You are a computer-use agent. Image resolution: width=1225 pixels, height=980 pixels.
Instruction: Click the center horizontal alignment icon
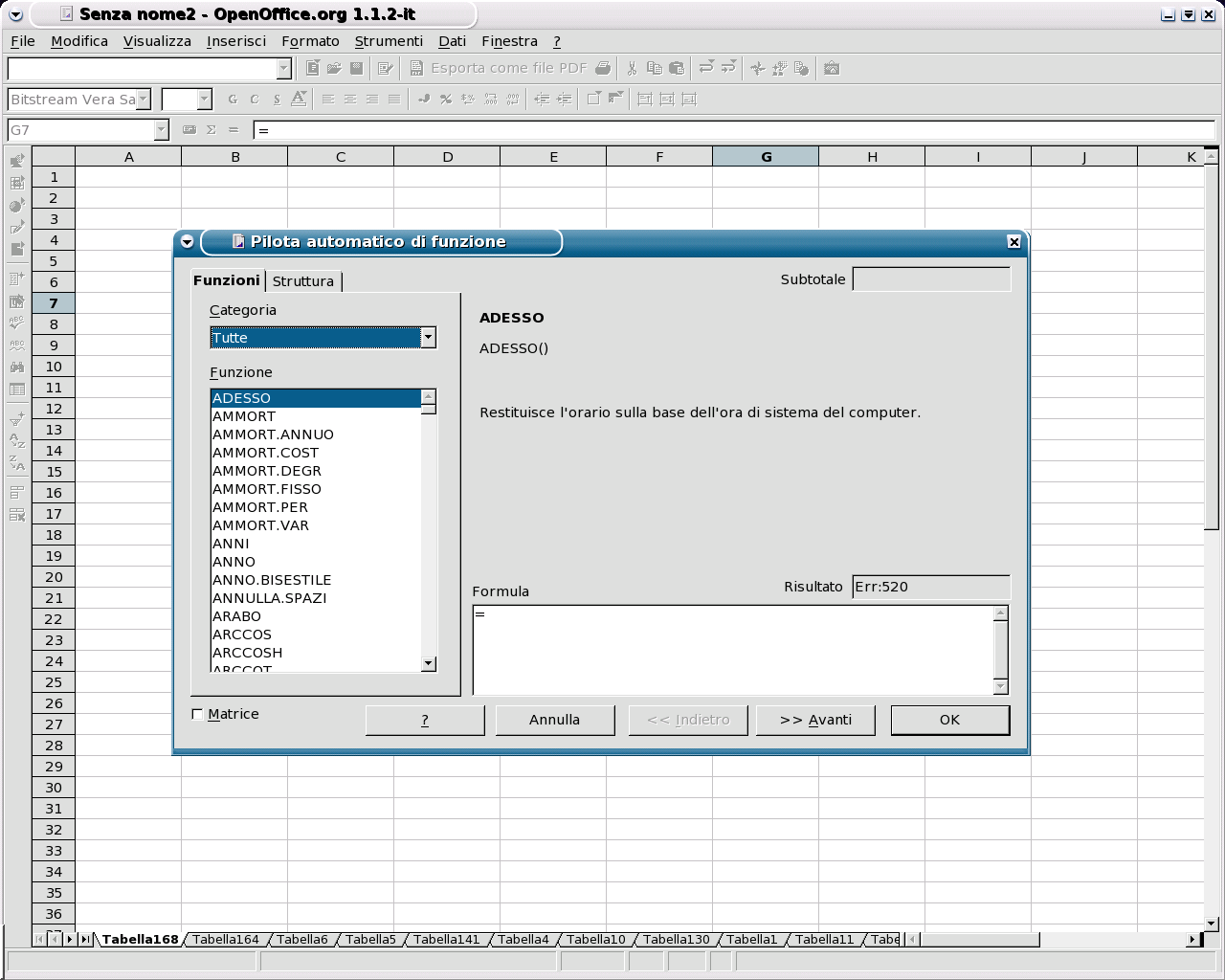tap(350, 99)
